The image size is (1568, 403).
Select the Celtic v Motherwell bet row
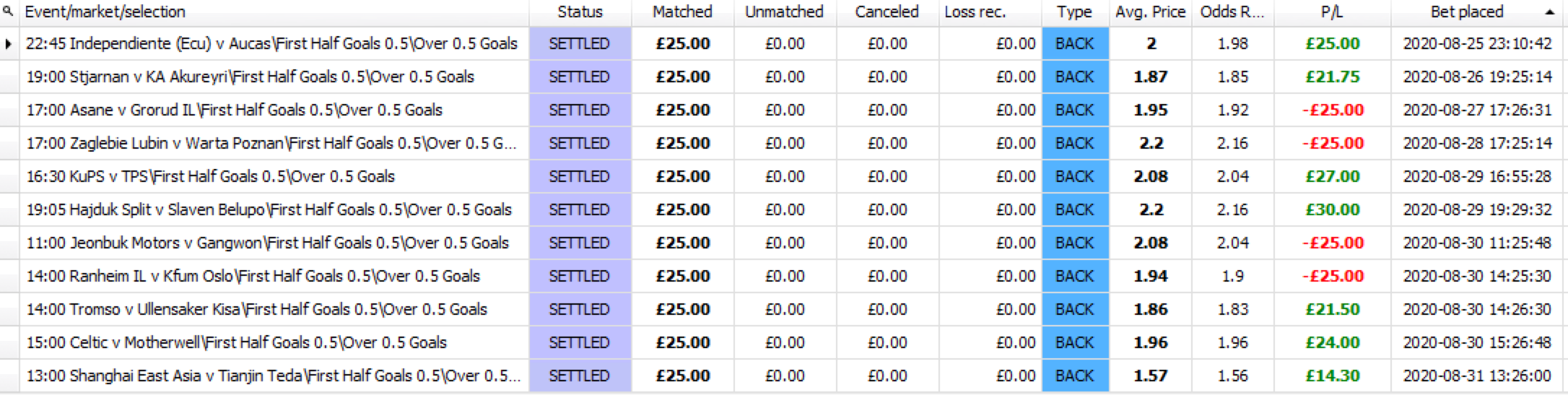click(783, 342)
